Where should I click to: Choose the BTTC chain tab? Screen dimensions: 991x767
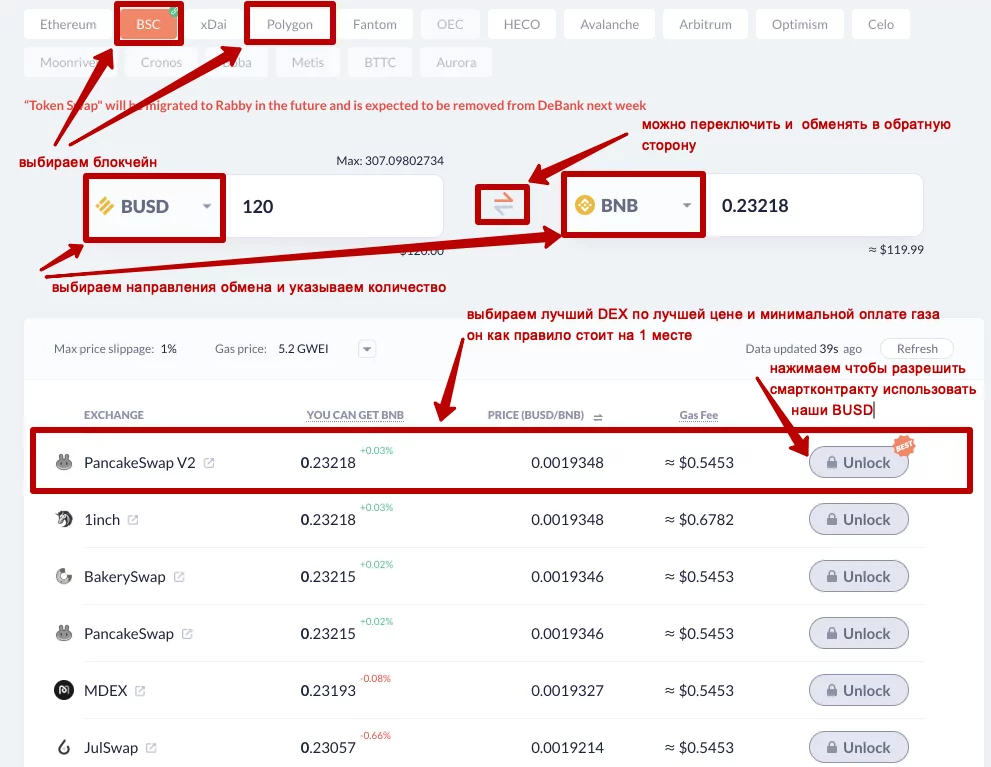pyautogui.click(x=380, y=63)
